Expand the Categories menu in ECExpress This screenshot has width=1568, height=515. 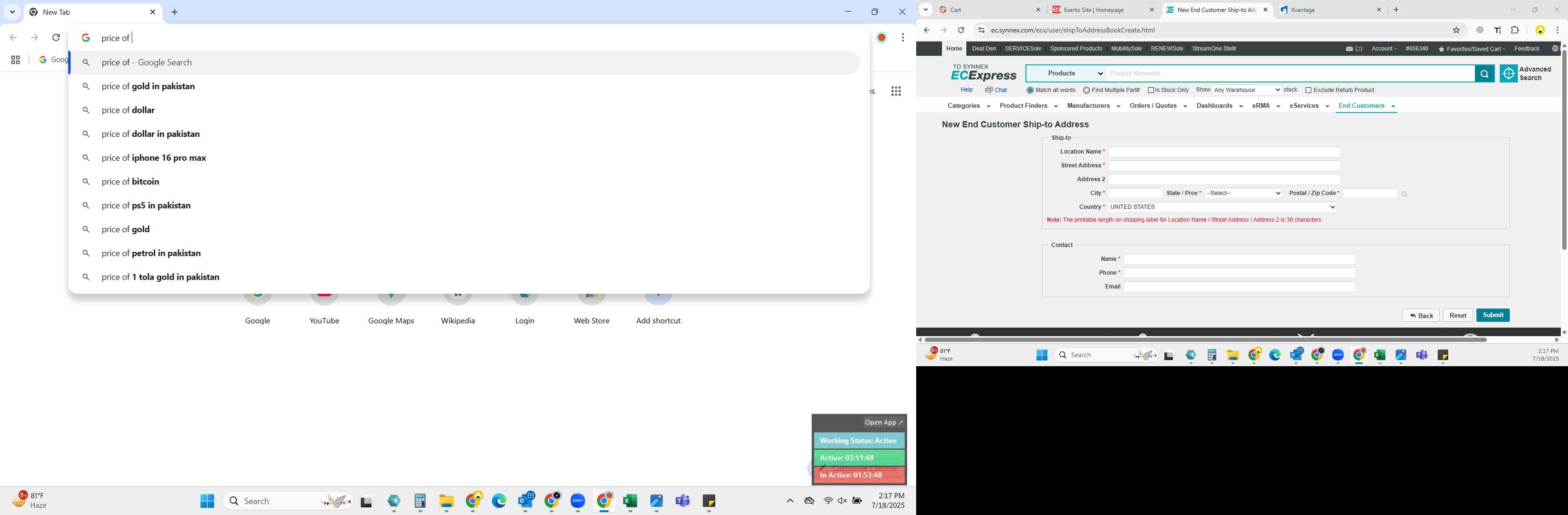point(969,106)
